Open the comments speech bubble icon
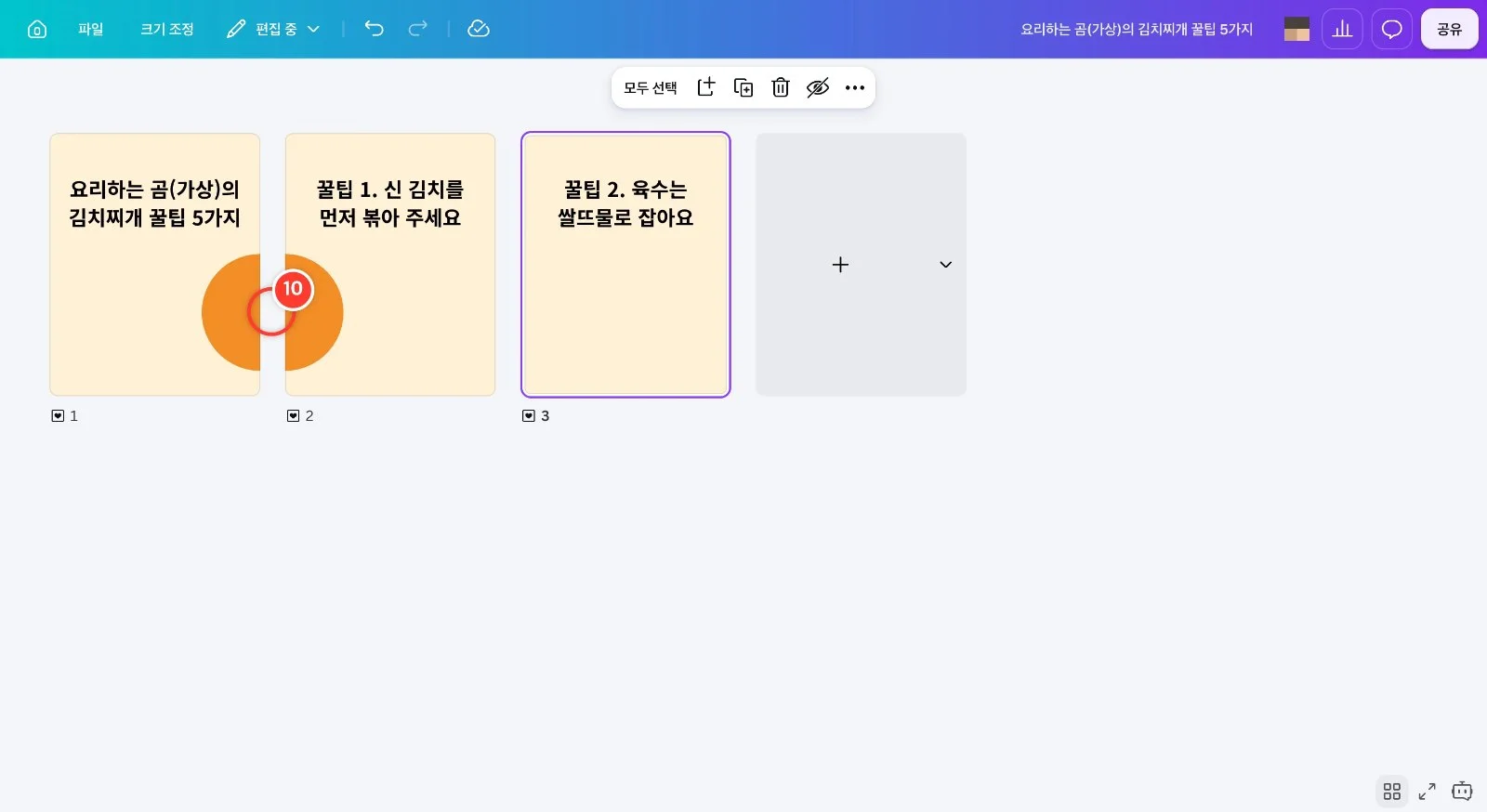Image resolution: width=1487 pixels, height=812 pixels. tap(1391, 29)
